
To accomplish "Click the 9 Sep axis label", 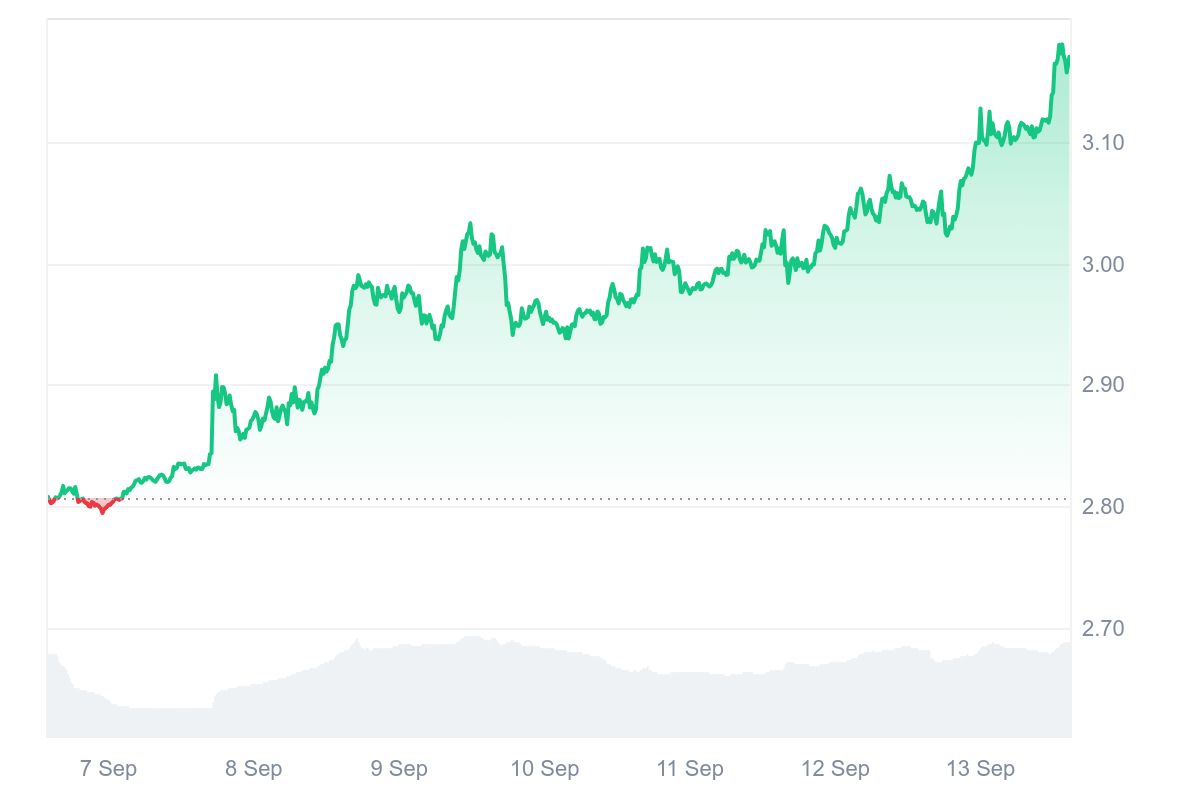I will (399, 769).
